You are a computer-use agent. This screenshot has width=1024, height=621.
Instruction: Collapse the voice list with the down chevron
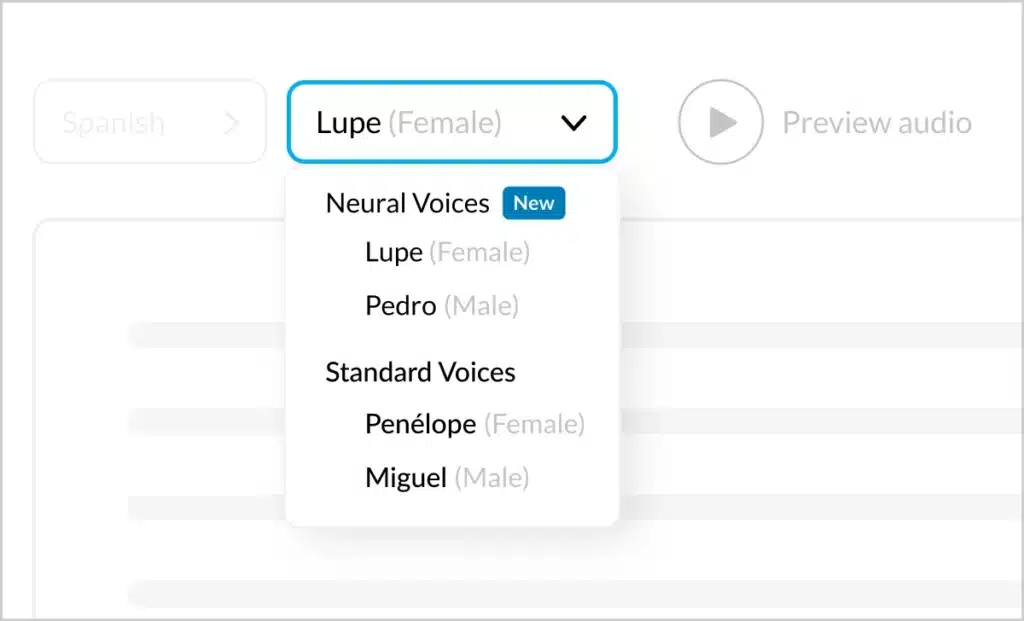(x=573, y=123)
